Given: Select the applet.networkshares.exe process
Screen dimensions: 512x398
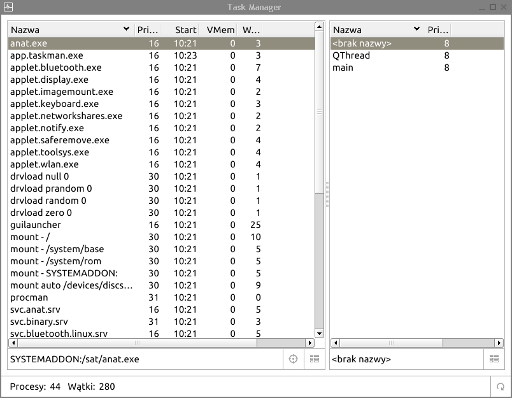Looking at the screenshot, I should point(161,116).
